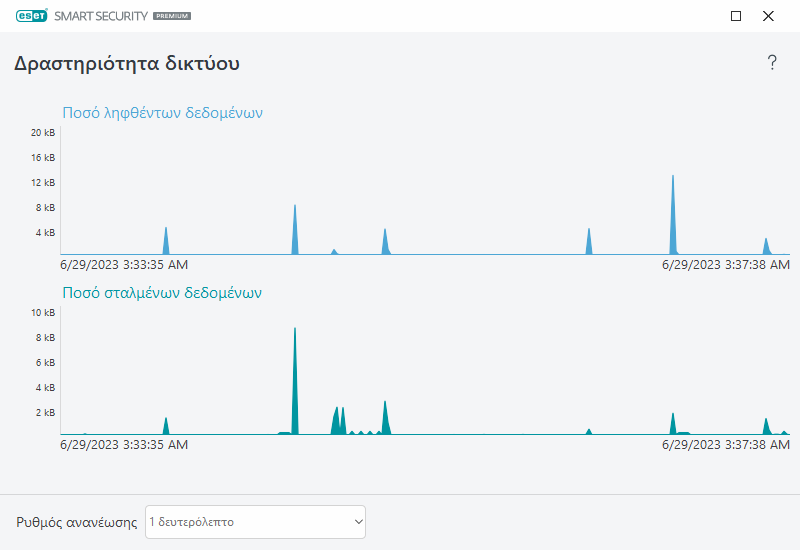Open the help question mark icon
800x550 pixels.
pos(772,63)
